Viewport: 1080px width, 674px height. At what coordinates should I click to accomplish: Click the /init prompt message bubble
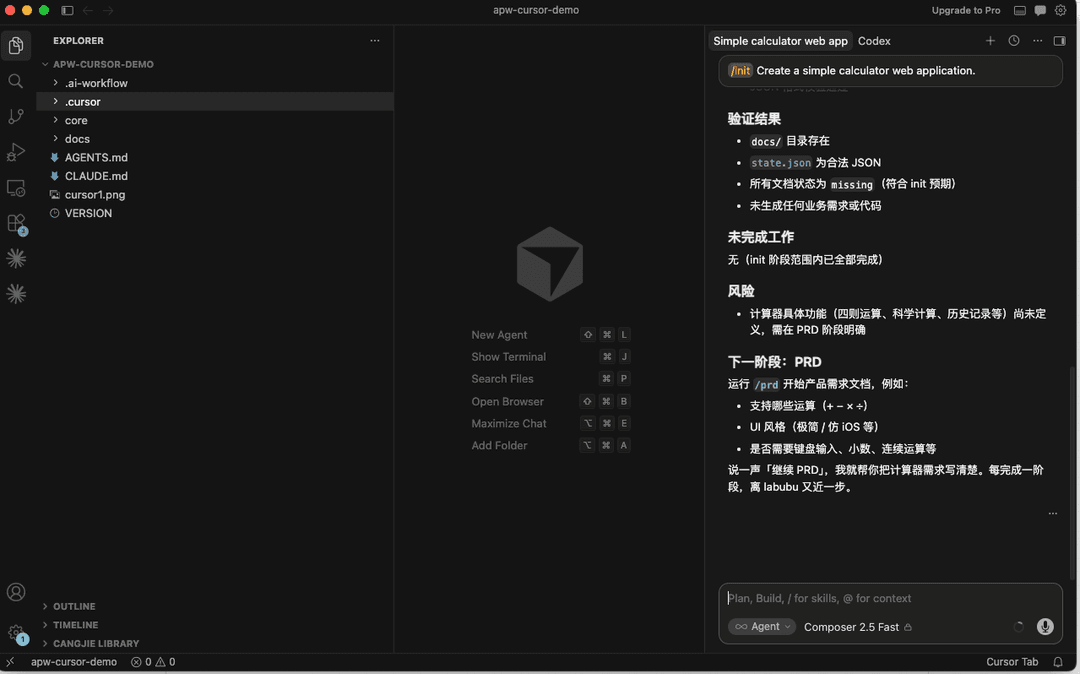coord(890,71)
